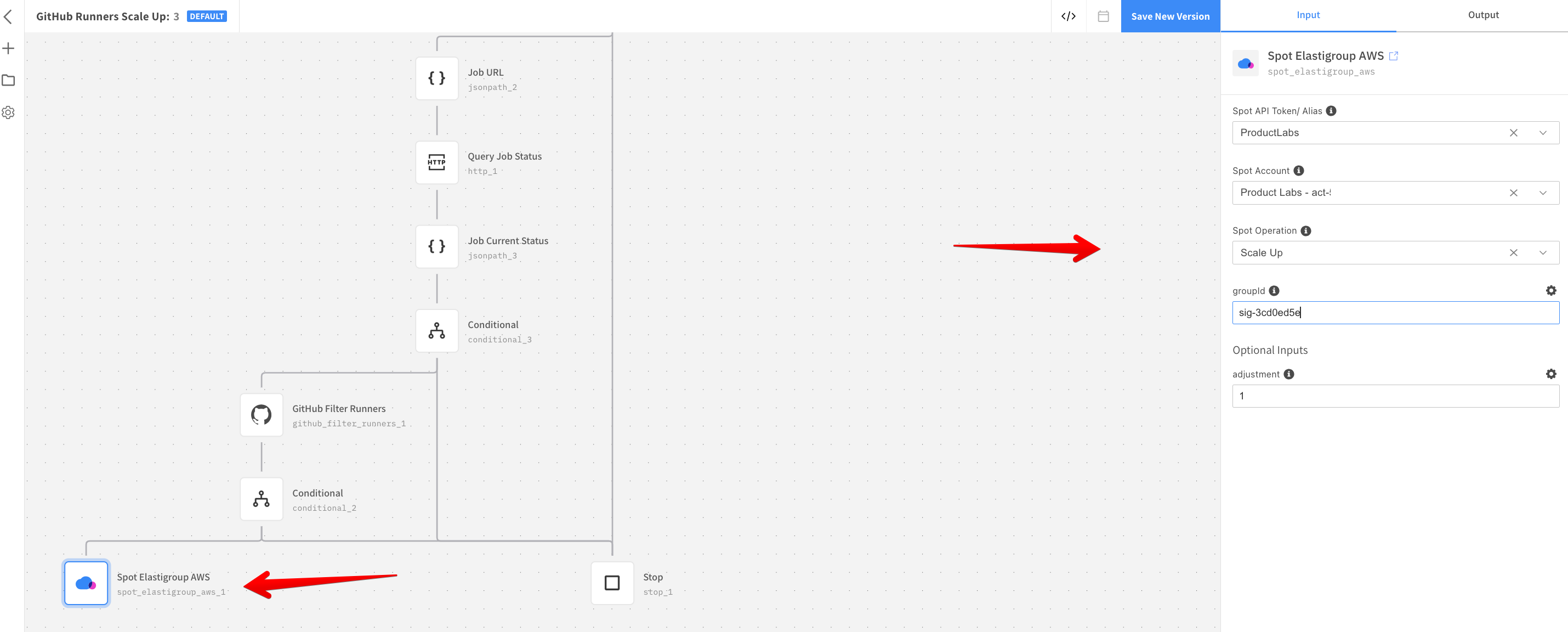Expand the Spot Account dropdown
The height and width of the screenshot is (632, 1568).
click(x=1542, y=193)
